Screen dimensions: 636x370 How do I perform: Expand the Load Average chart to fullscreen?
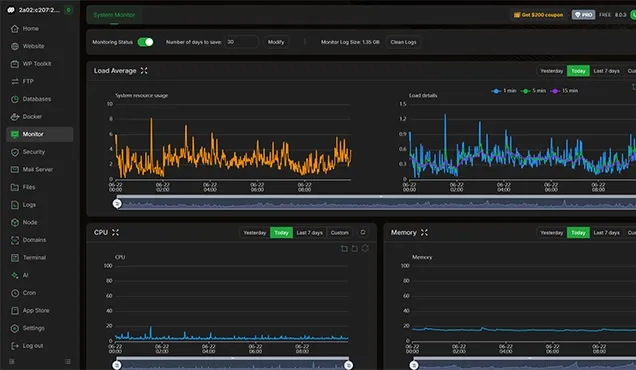pyautogui.click(x=144, y=71)
